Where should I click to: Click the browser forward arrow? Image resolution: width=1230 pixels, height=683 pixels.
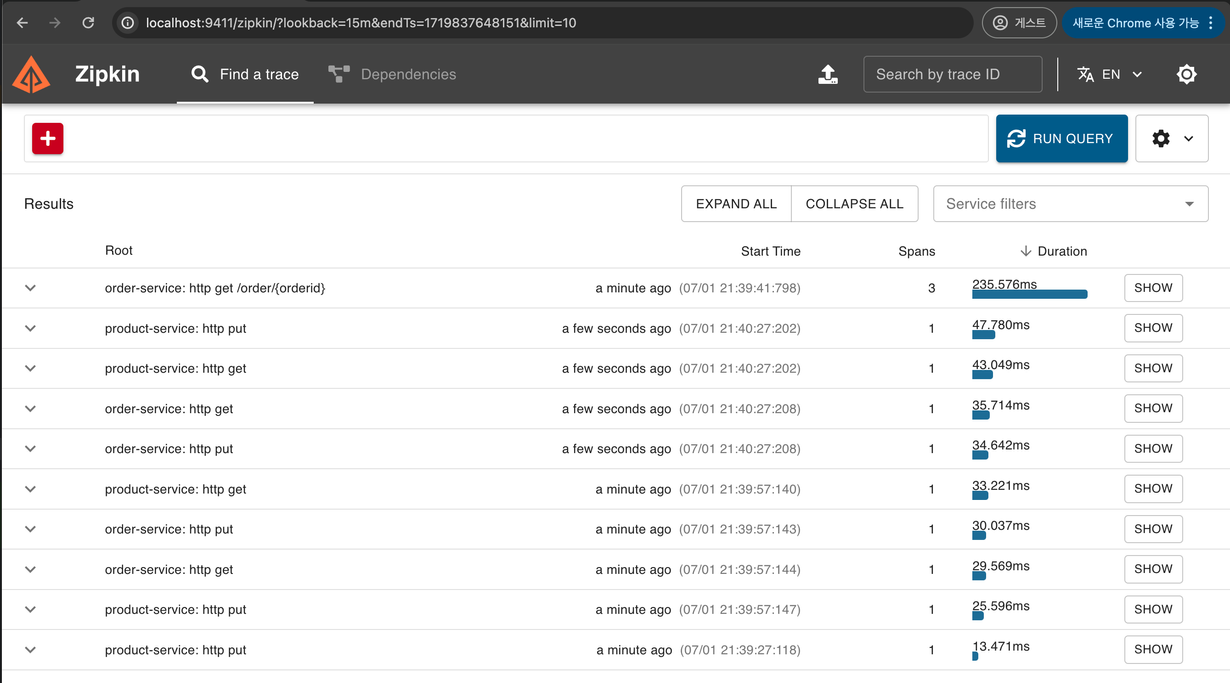tap(55, 22)
